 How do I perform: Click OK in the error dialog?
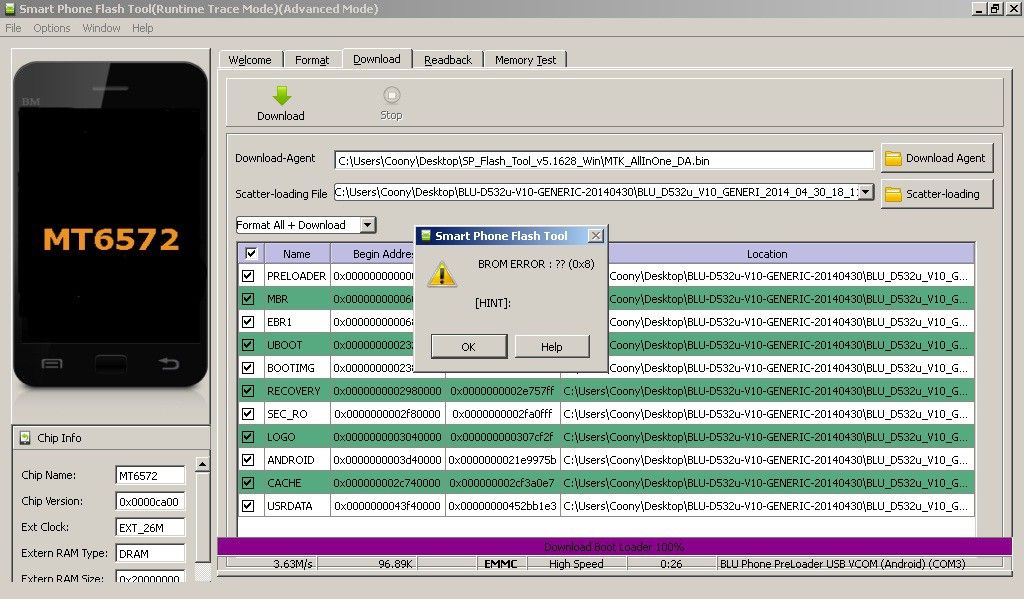point(469,347)
